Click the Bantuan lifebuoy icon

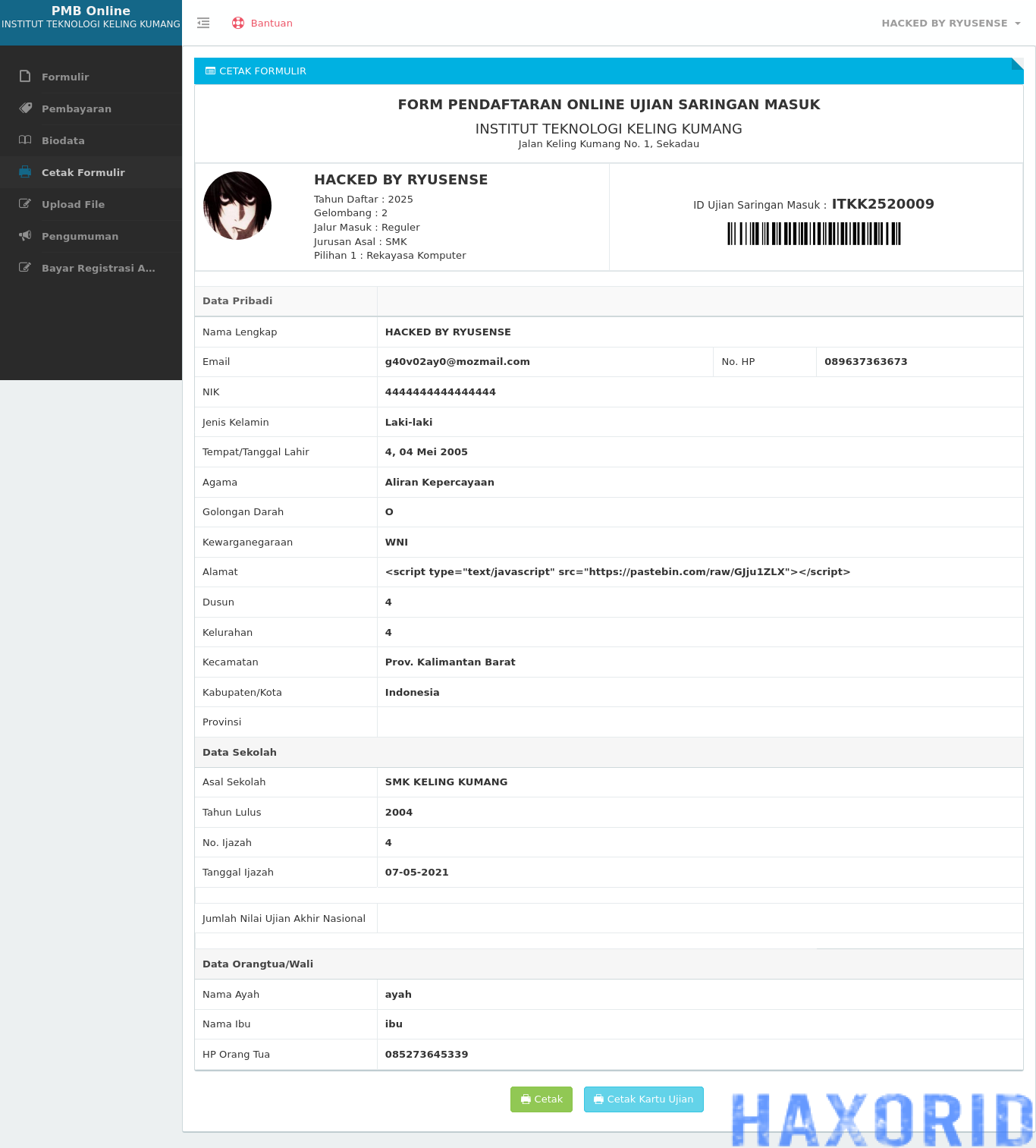click(x=238, y=23)
